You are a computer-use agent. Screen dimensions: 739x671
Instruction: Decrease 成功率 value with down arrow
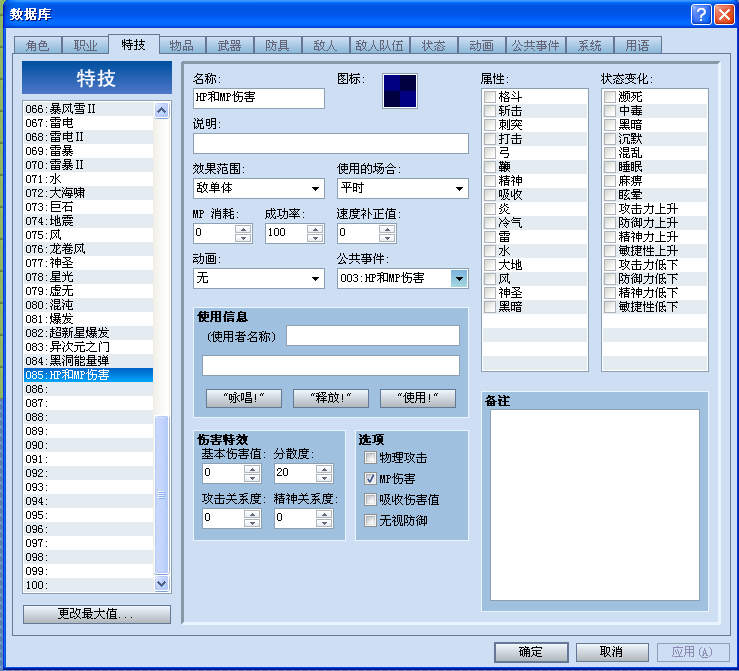tap(315, 238)
